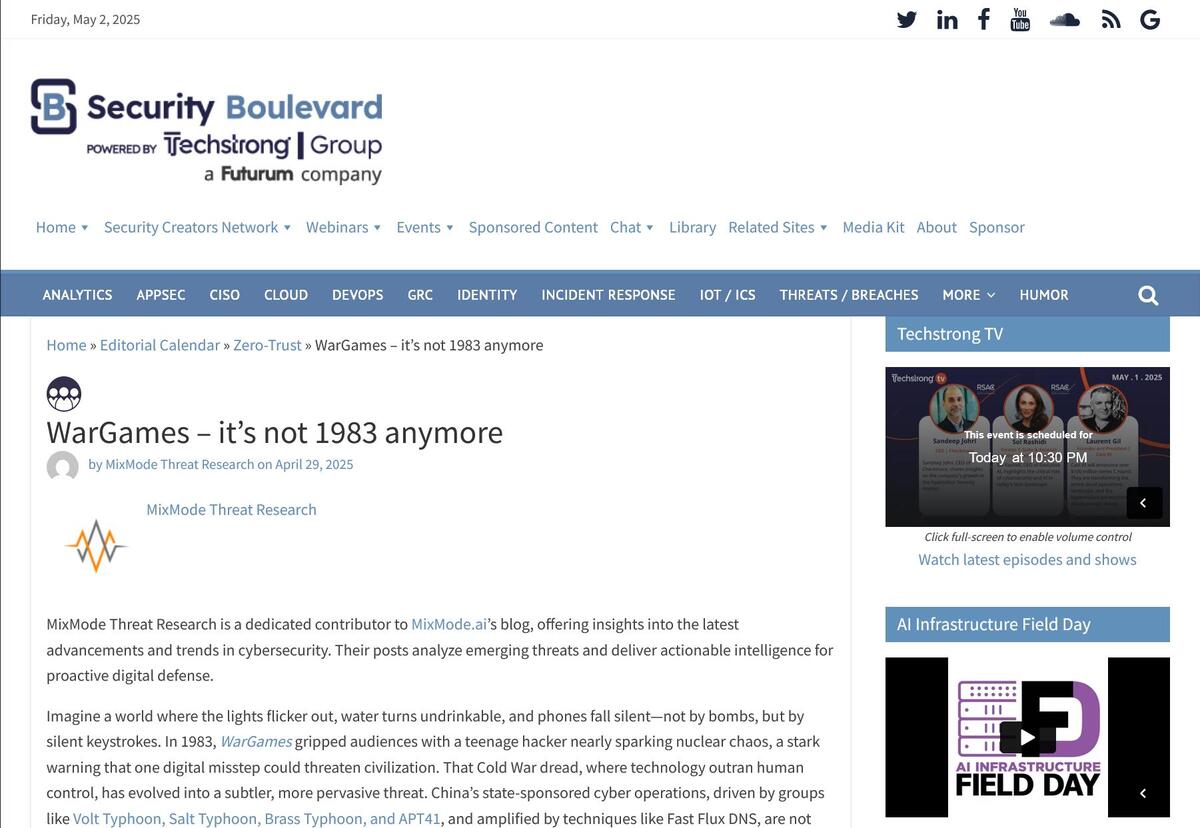The image size is (1200, 828).
Task: Expand the Home dropdown menu
Action: point(62,227)
